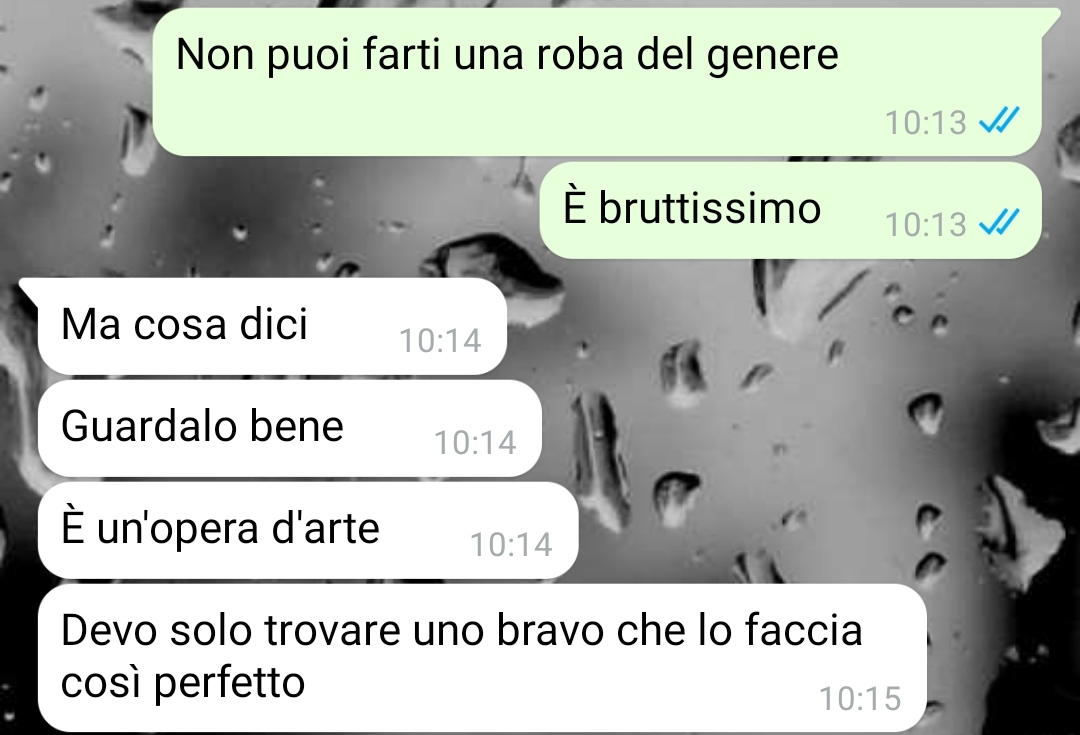Image resolution: width=1080 pixels, height=735 pixels.
Task: Click the 10:13 timestamp next to È bruttissimo
Action: (x=926, y=225)
